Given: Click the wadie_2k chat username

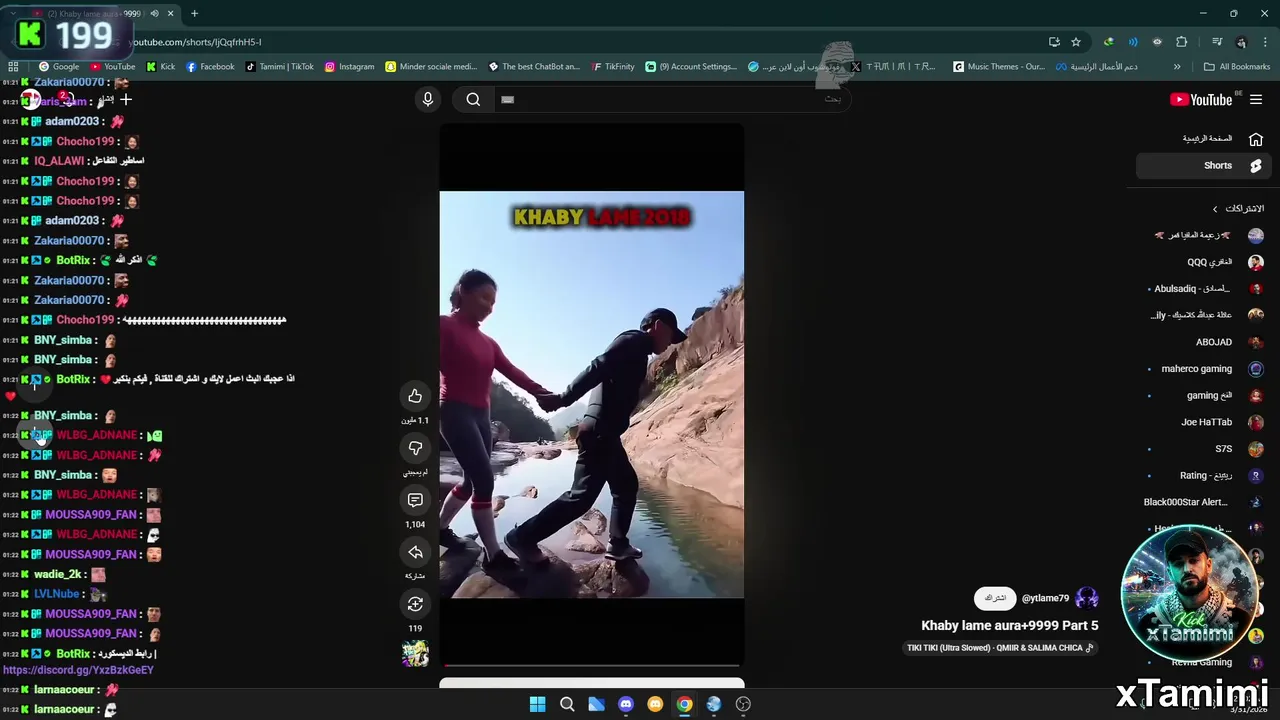Looking at the screenshot, I should point(57,574).
